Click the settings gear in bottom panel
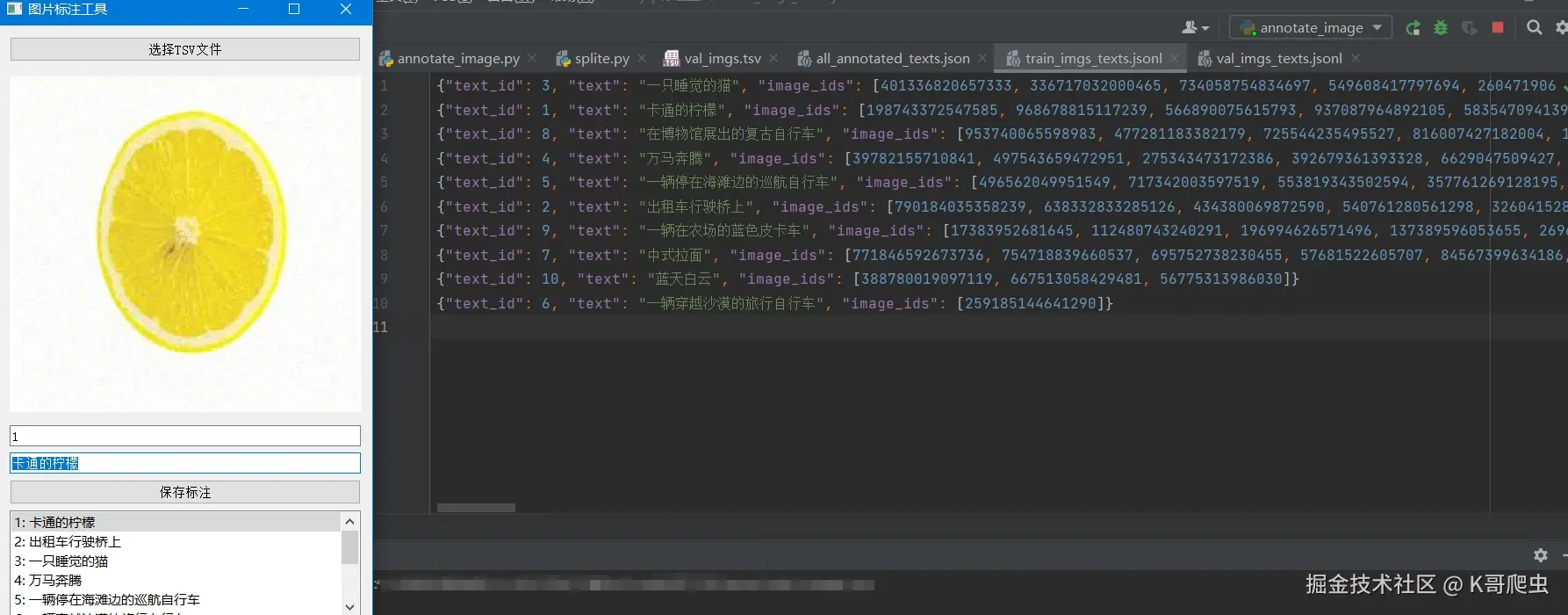Screen dimensions: 1568x615 [1541, 555]
